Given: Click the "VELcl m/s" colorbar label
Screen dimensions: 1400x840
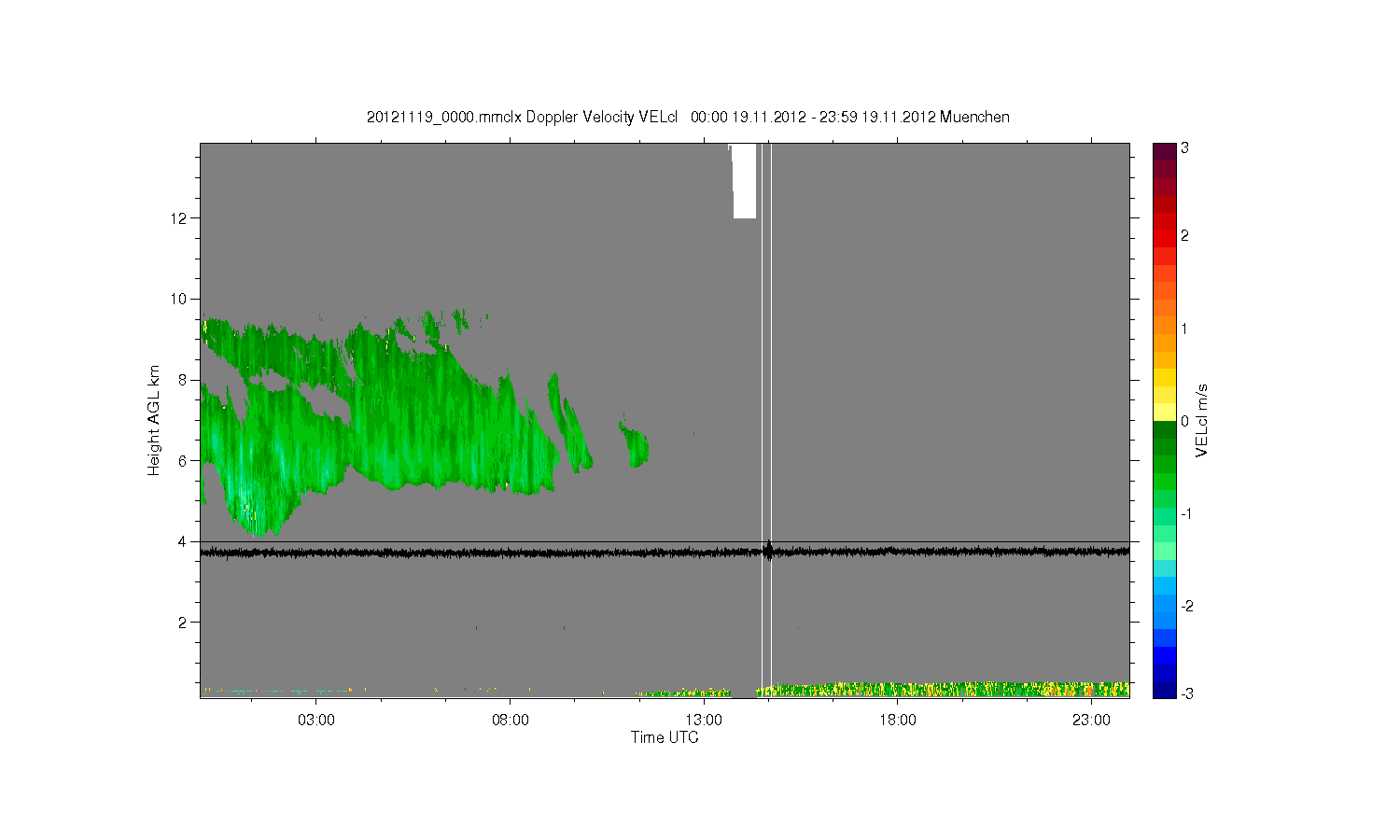Looking at the screenshot, I should click(1202, 420).
